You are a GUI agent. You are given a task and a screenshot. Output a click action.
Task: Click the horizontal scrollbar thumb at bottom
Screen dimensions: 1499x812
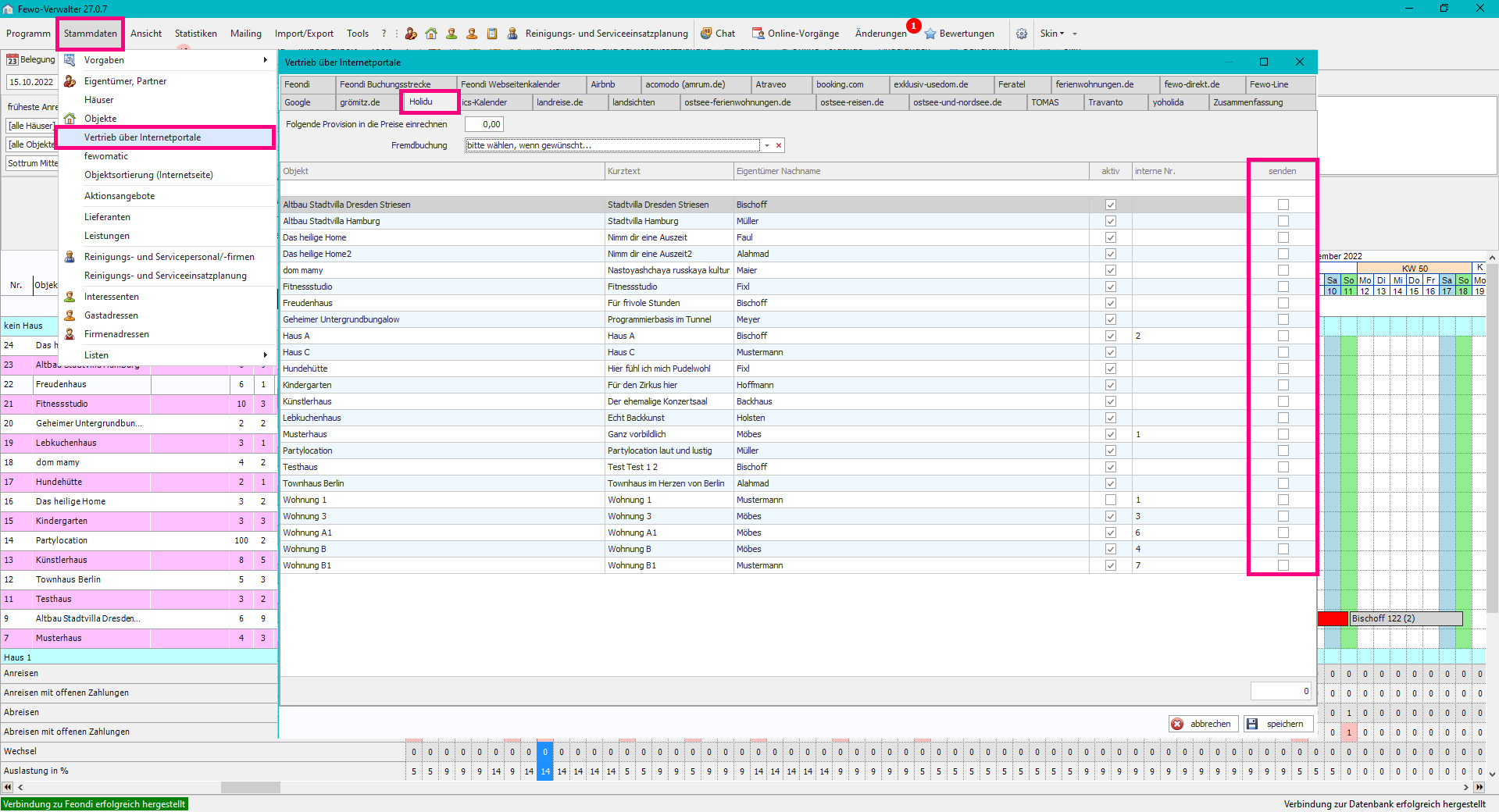250,787
